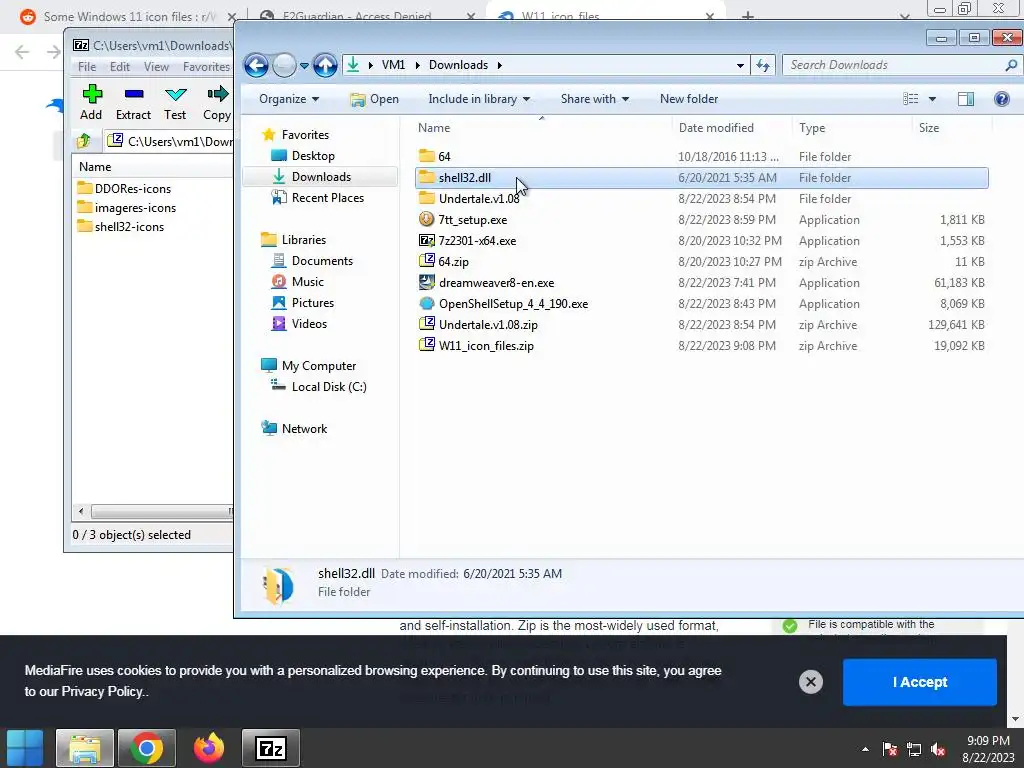Select Undertale.v1.08.zip archive
Viewport: 1024px width, 768px height.
(x=701, y=325)
